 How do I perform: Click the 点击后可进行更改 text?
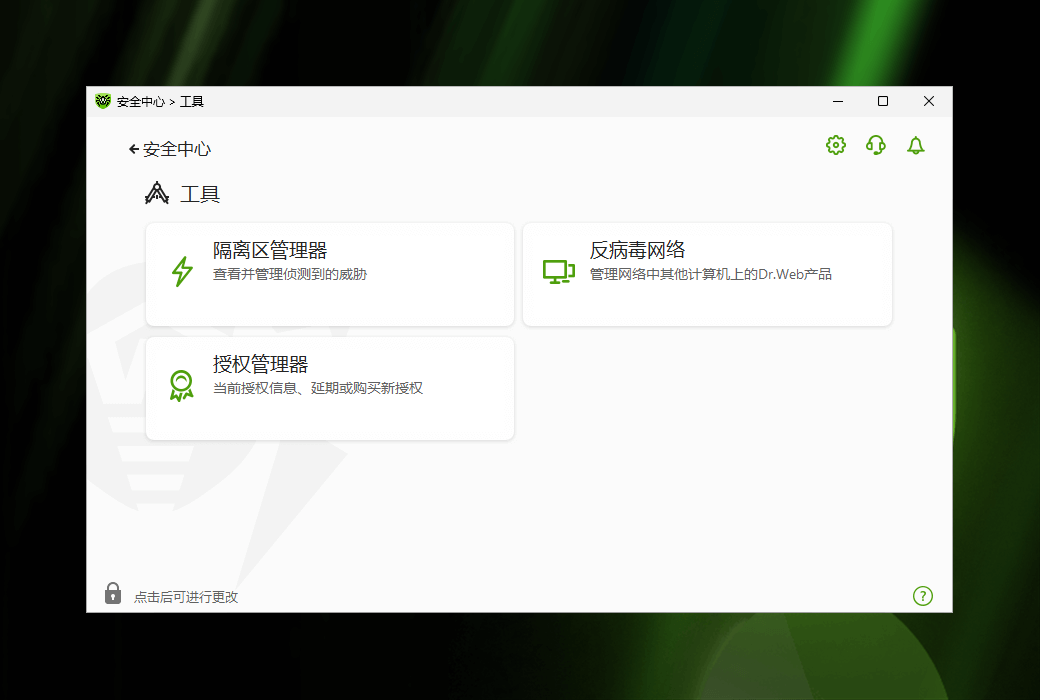tap(186, 597)
